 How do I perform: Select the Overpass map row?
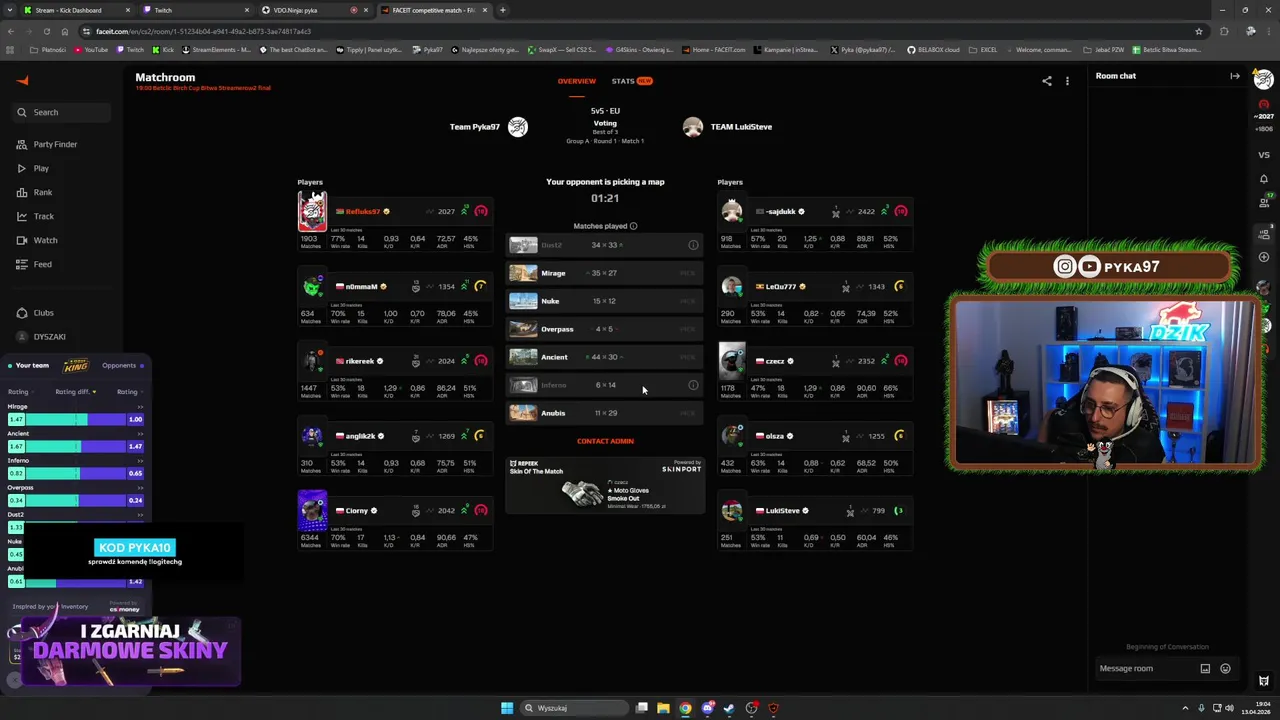[x=605, y=329]
